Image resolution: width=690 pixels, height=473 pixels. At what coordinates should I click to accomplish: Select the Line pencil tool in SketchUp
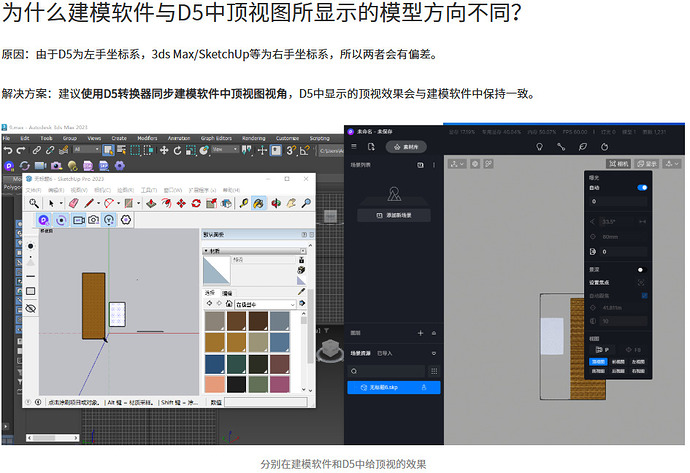point(89,203)
